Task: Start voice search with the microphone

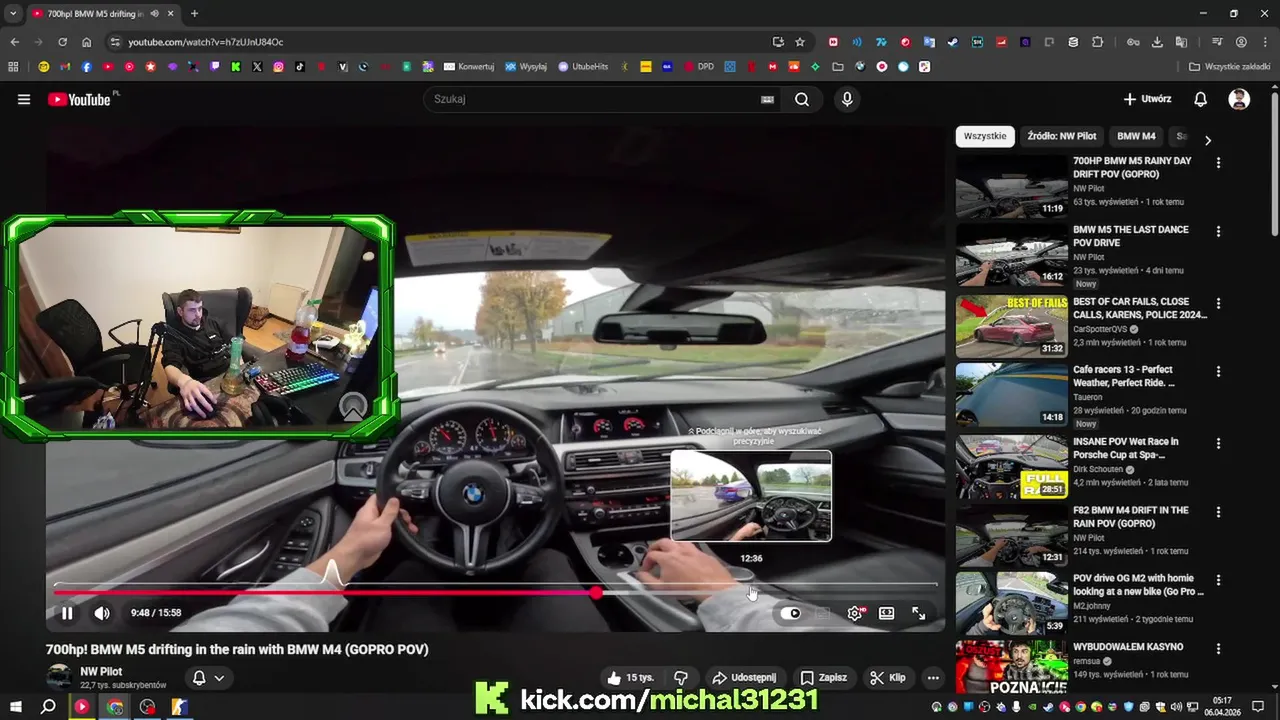Action: [847, 99]
